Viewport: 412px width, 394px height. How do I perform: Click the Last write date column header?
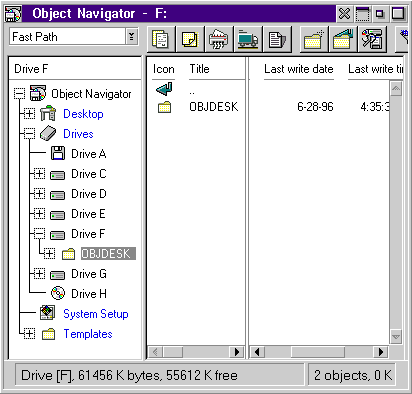tap(299, 69)
